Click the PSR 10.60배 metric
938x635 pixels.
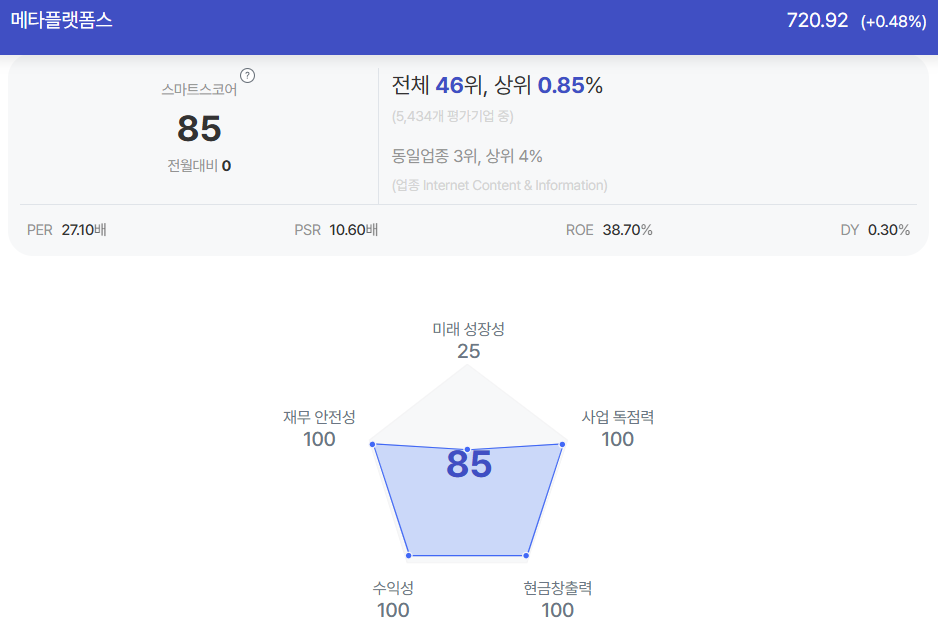point(336,230)
